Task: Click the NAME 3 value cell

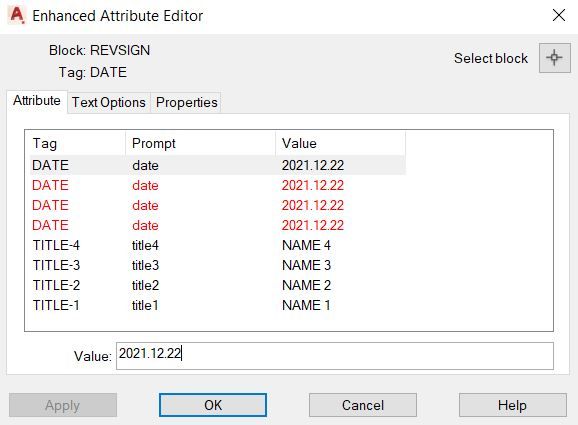Action: [306, 265]
